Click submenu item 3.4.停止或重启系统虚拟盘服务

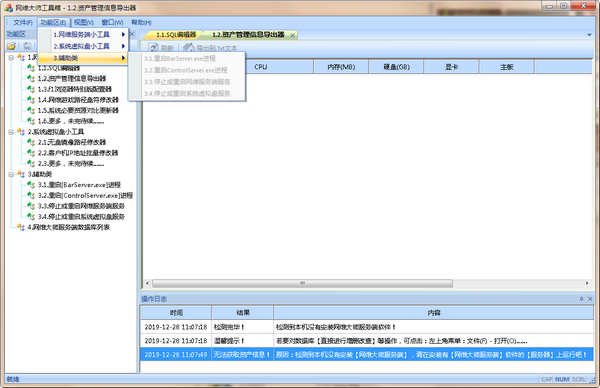click(187, 93)
